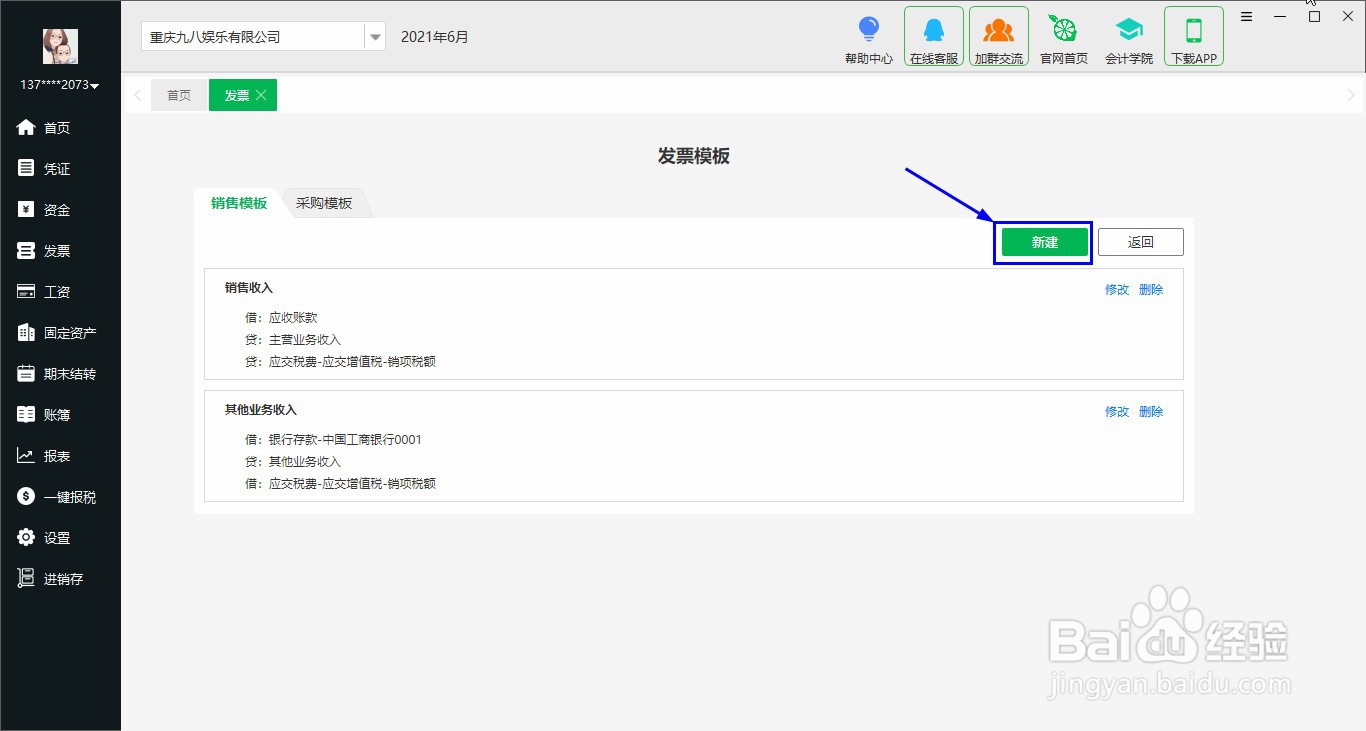
Task: Switch to the 采购模板 tab
Action: [x=323, y=202]
